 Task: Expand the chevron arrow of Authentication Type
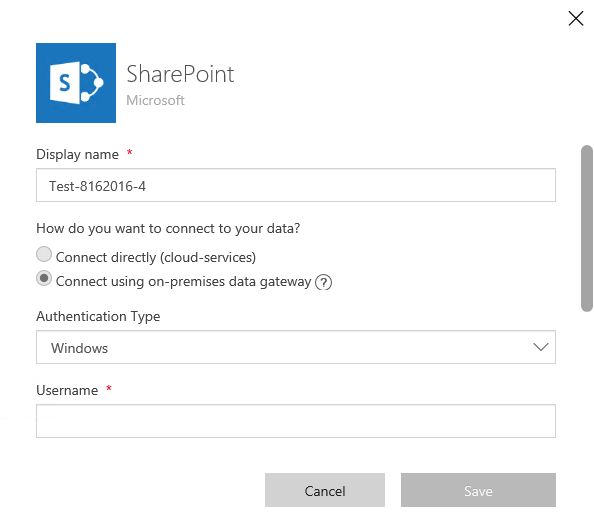pyautogui.click(x=541, y=347)
